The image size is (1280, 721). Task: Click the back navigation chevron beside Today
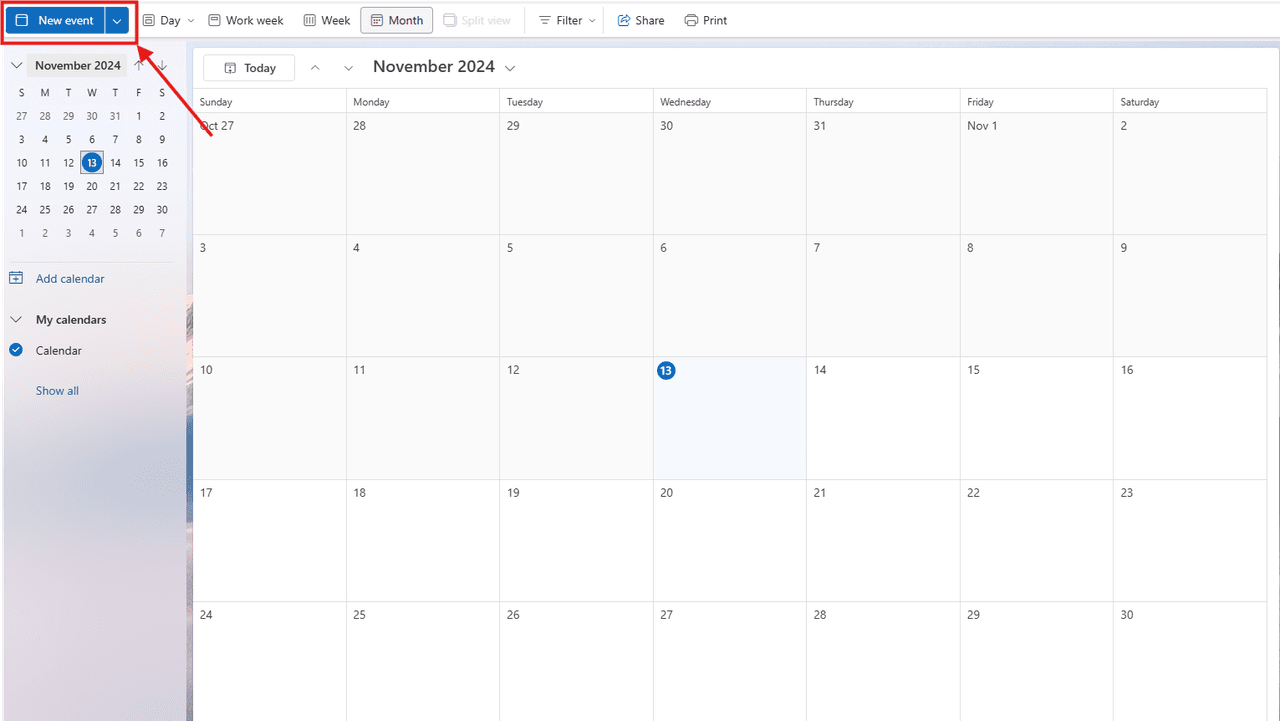tap(315, 67)
